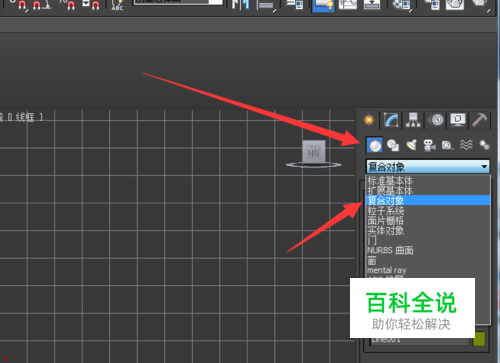Screen dimensions: 500x363
Task: Choose 扩展基本体 from the list
Action: tap(428, 190)
